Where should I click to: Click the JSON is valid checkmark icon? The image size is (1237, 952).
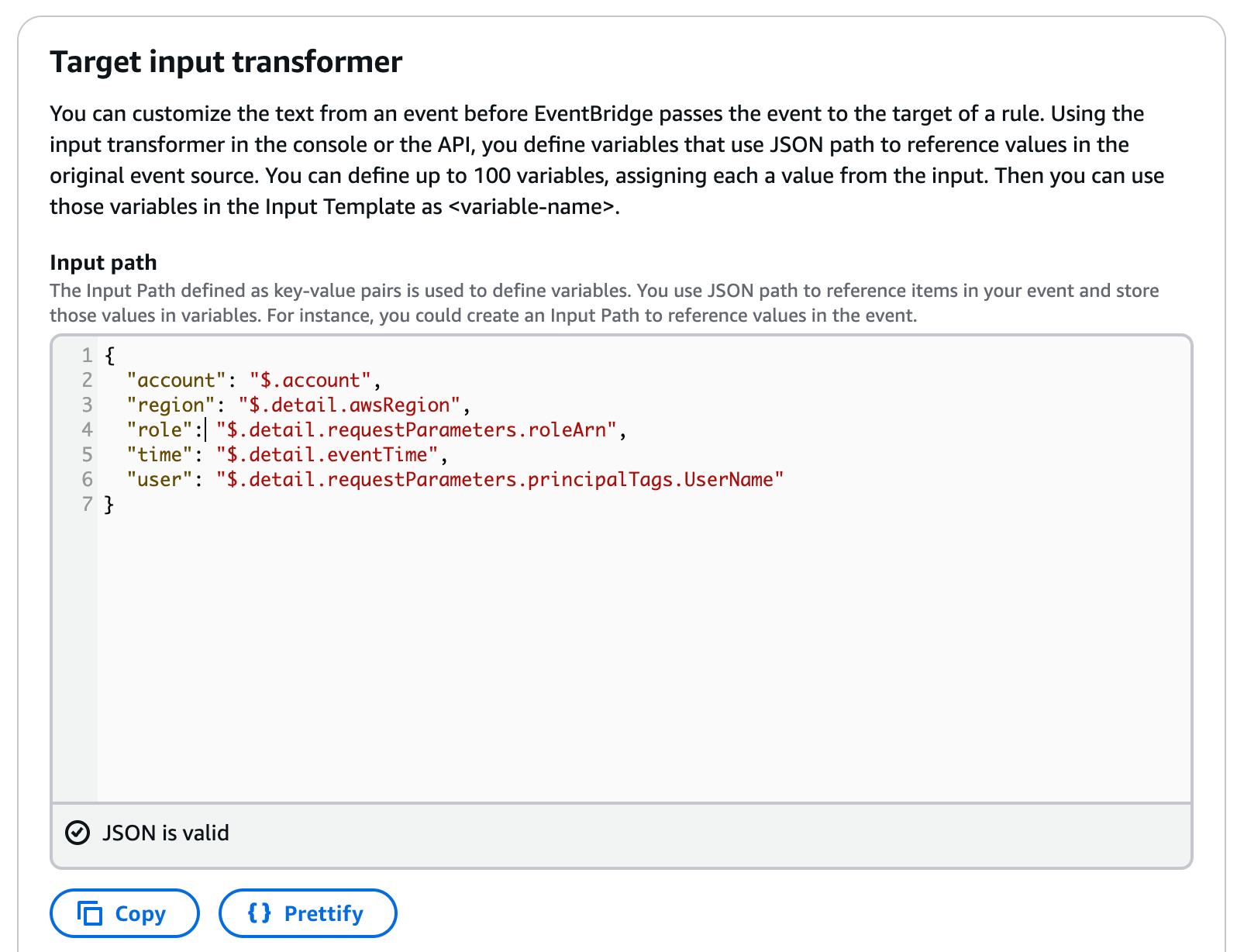(x=78, y=833)
